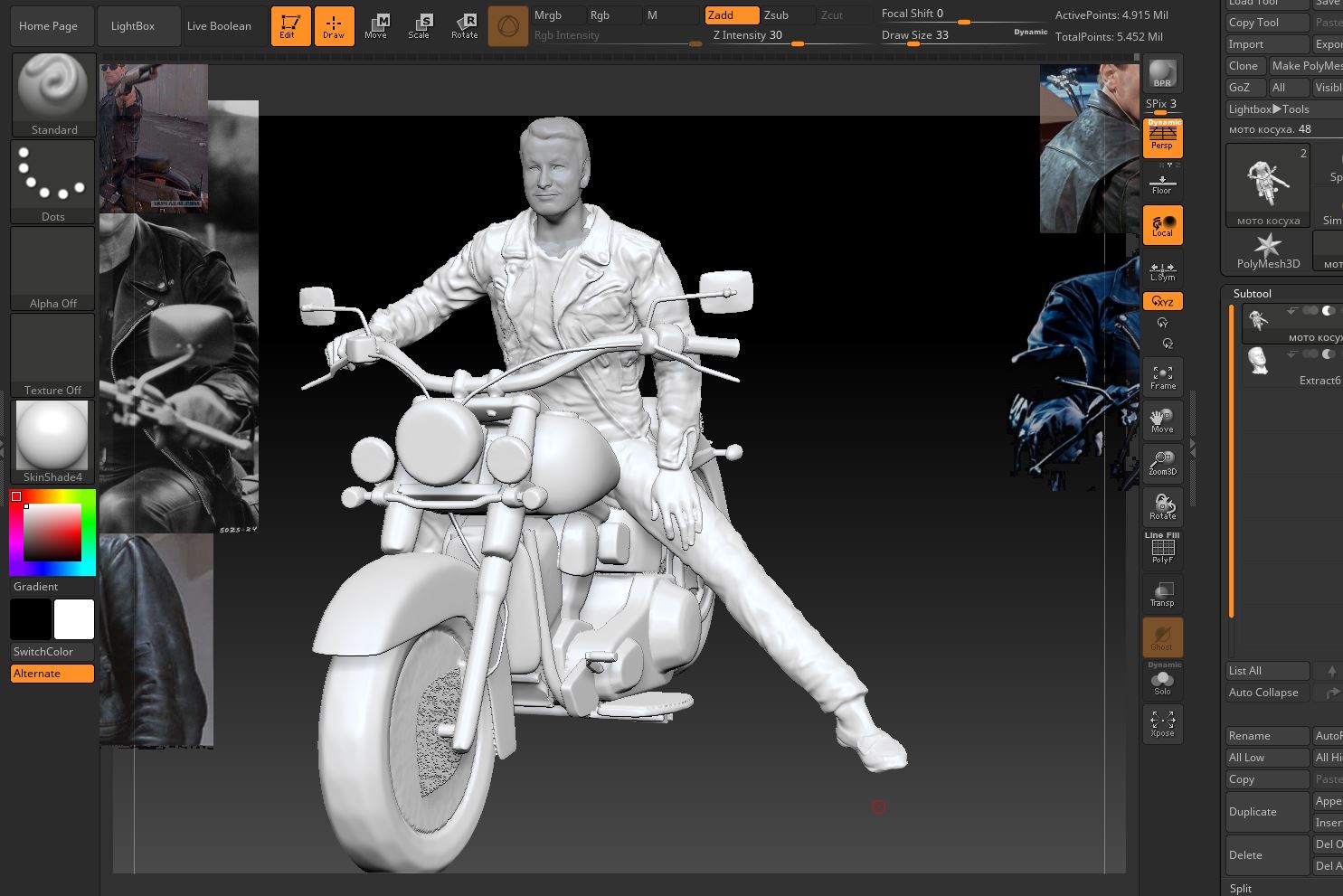Select the Zoom3D navigation icon
1343x896 pixels.
tap(1162, 463)
